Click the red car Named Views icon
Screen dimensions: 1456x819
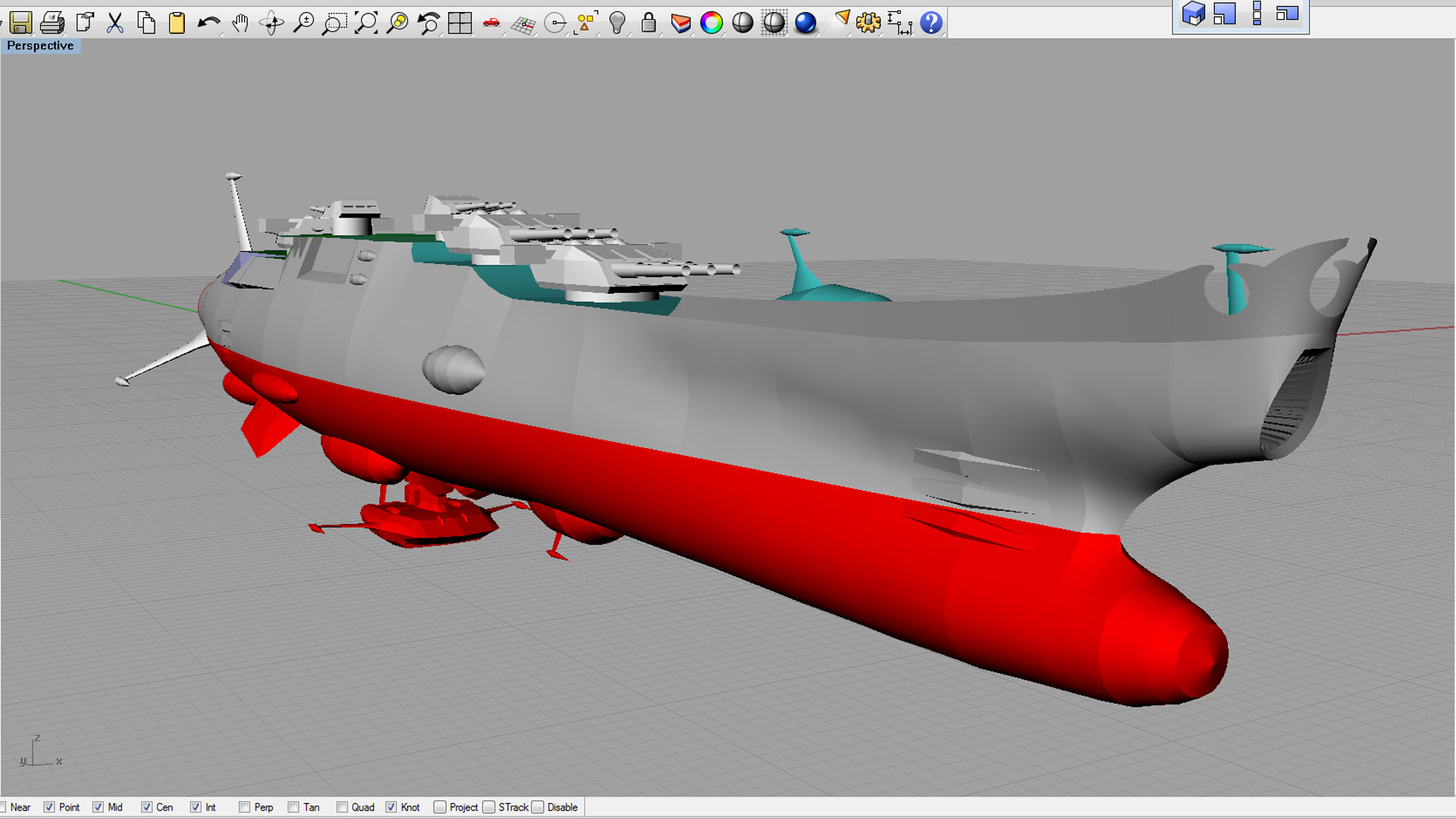coord(491,23)
